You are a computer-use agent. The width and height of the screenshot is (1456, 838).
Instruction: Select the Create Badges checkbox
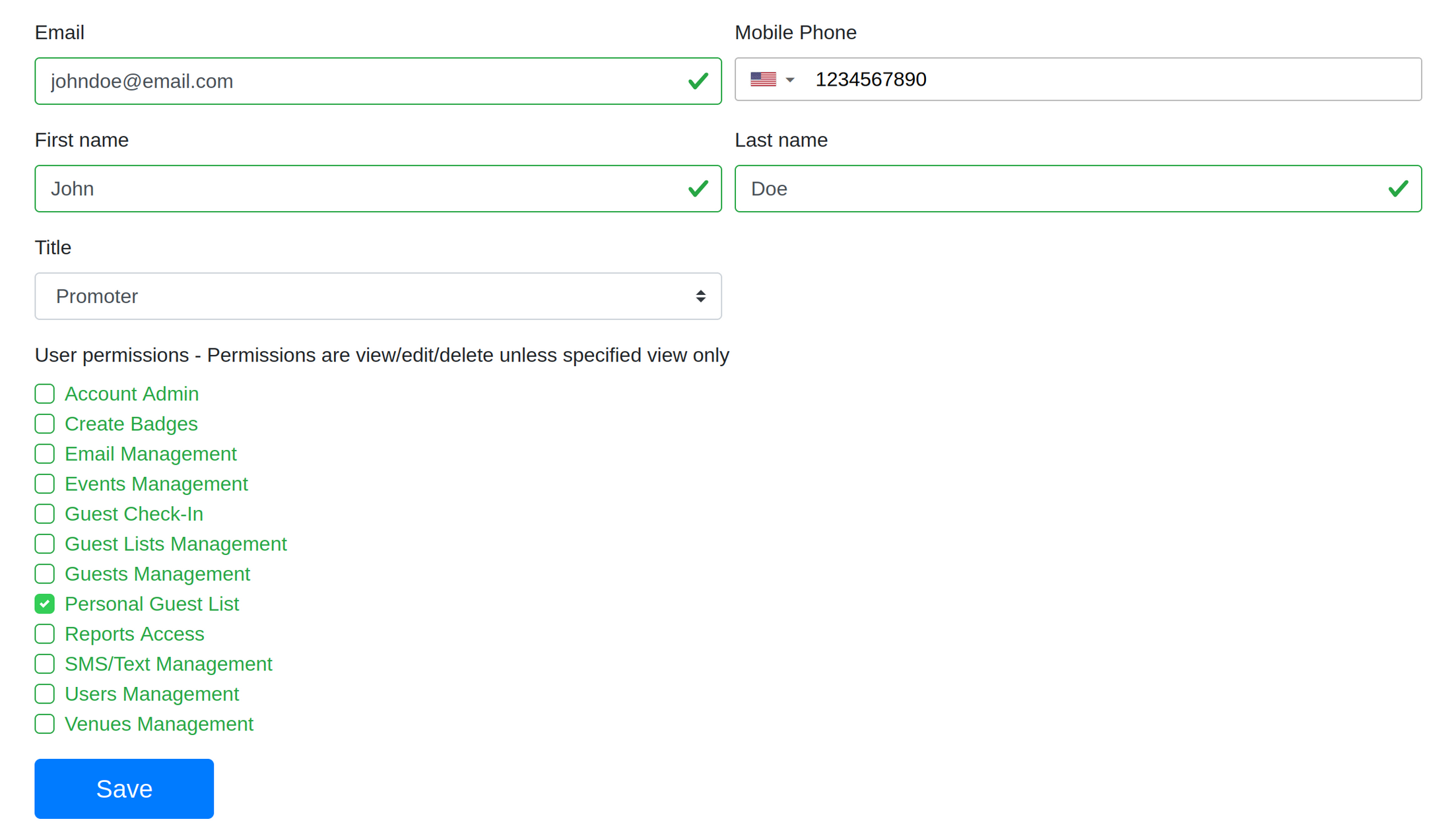[x=45, y=424]
